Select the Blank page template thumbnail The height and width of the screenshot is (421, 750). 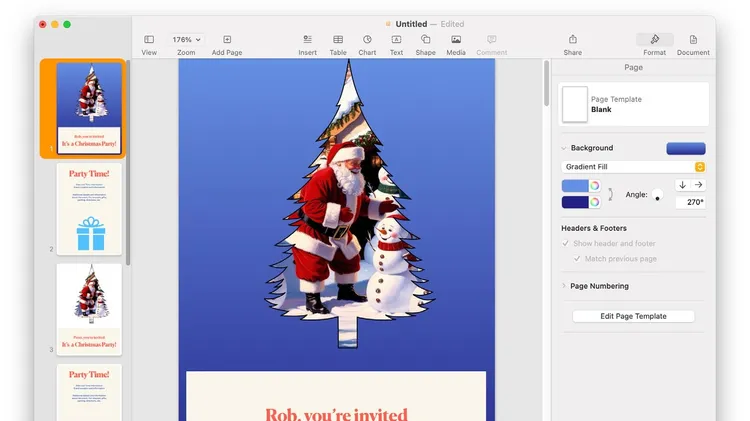(x=574, y=104)
